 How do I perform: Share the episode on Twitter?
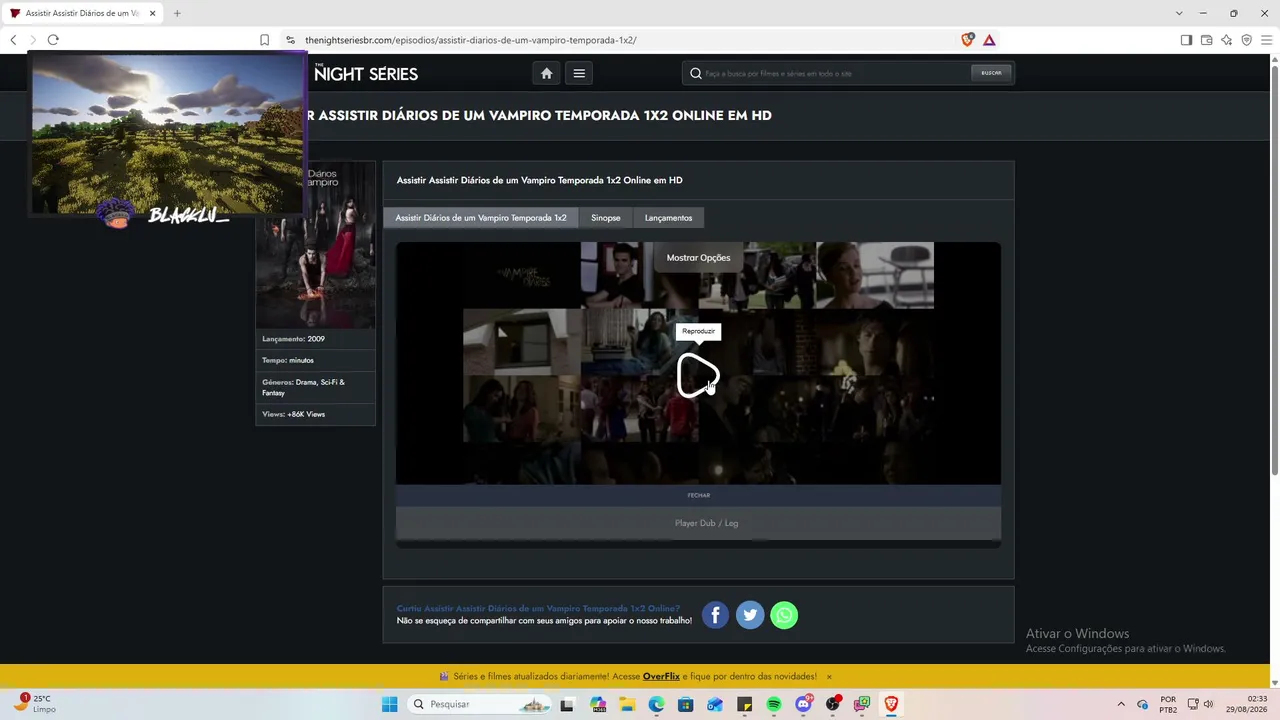click(750, 615)
